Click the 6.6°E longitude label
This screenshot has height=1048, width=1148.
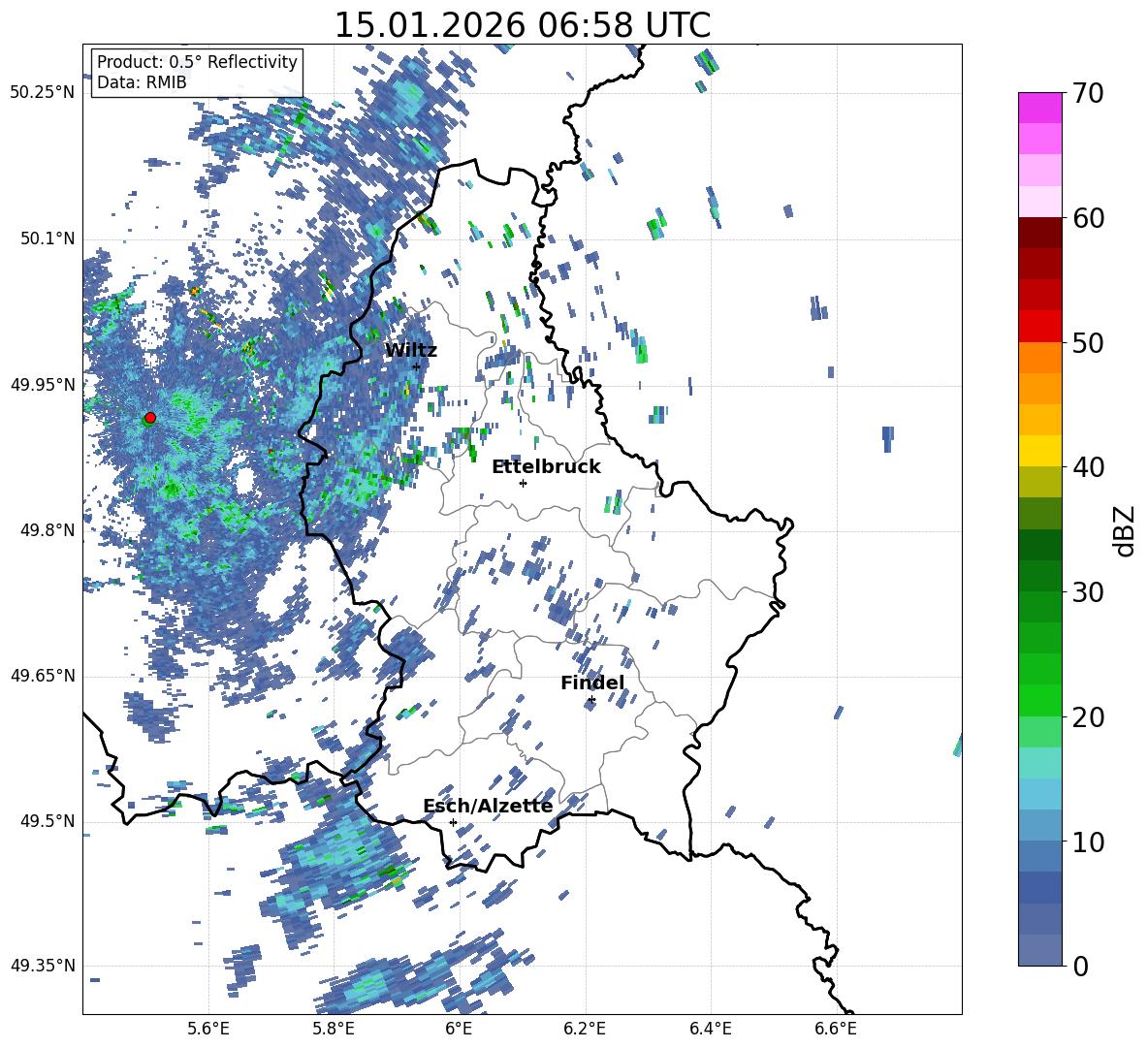tap(836, 1030)
